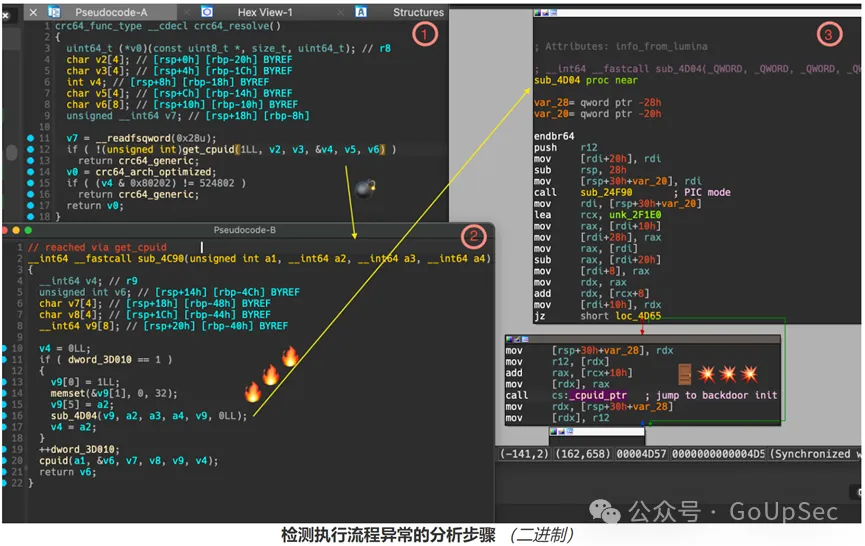
Task: Click header icons of the lower graph node
Action: point(520,339)
